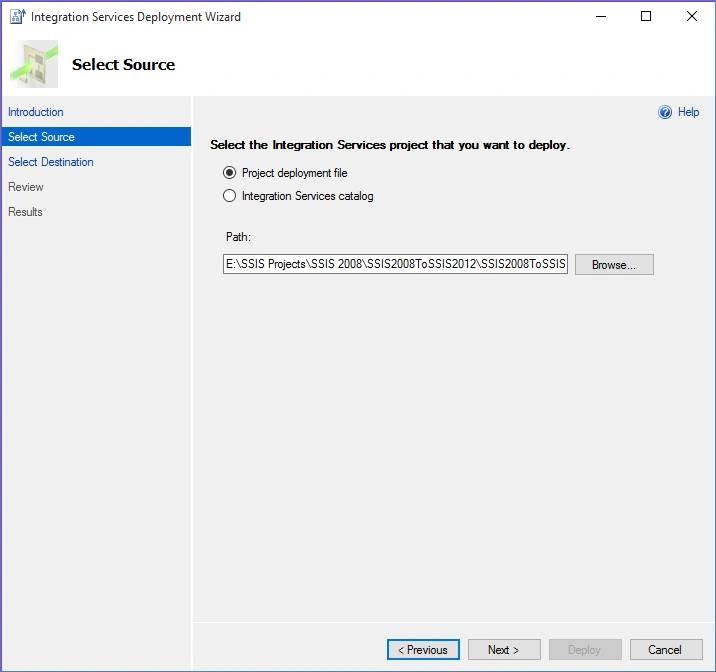Minimize the Deployment Wizard window

pos(601,16)
